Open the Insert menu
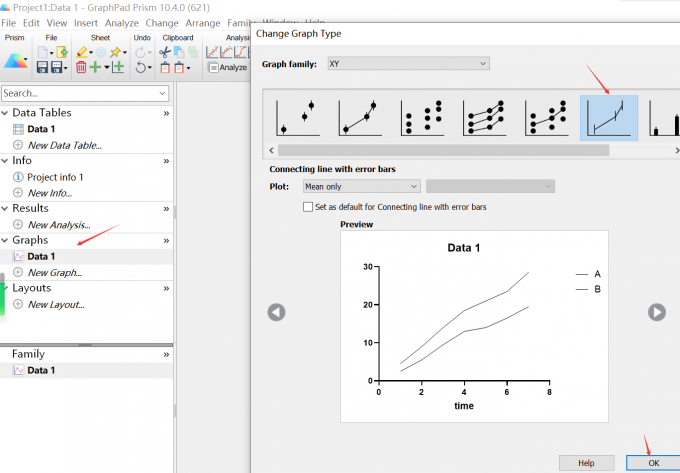680x473 pixels. click(x=86, y=23)
